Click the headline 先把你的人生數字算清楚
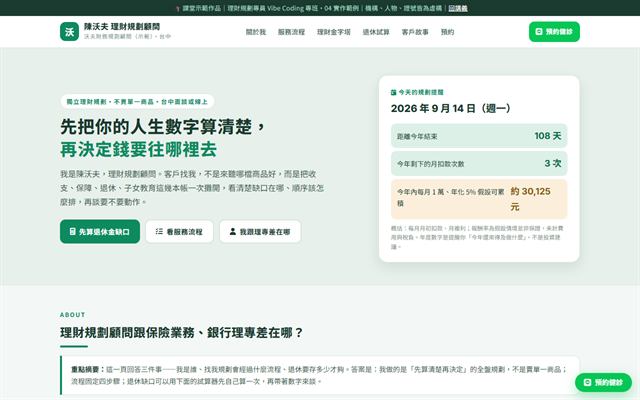Screen dimensions: 640x400 (163, 127)
